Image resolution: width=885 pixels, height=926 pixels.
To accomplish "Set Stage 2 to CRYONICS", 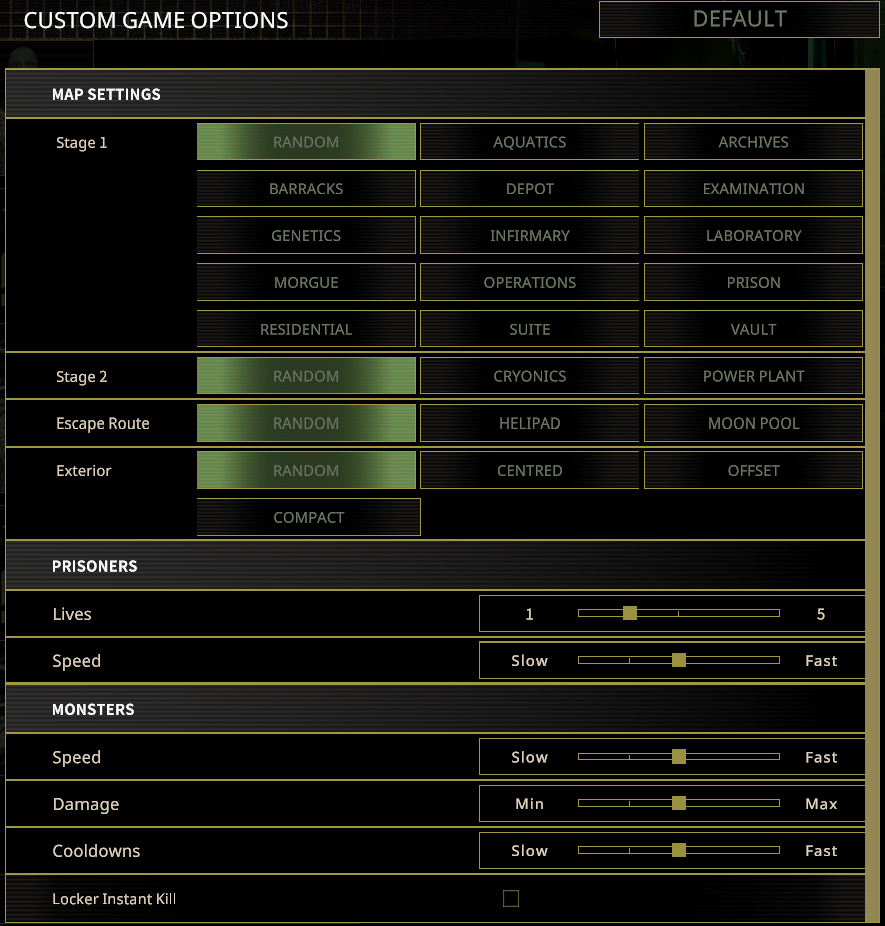I will coord(529,377).
